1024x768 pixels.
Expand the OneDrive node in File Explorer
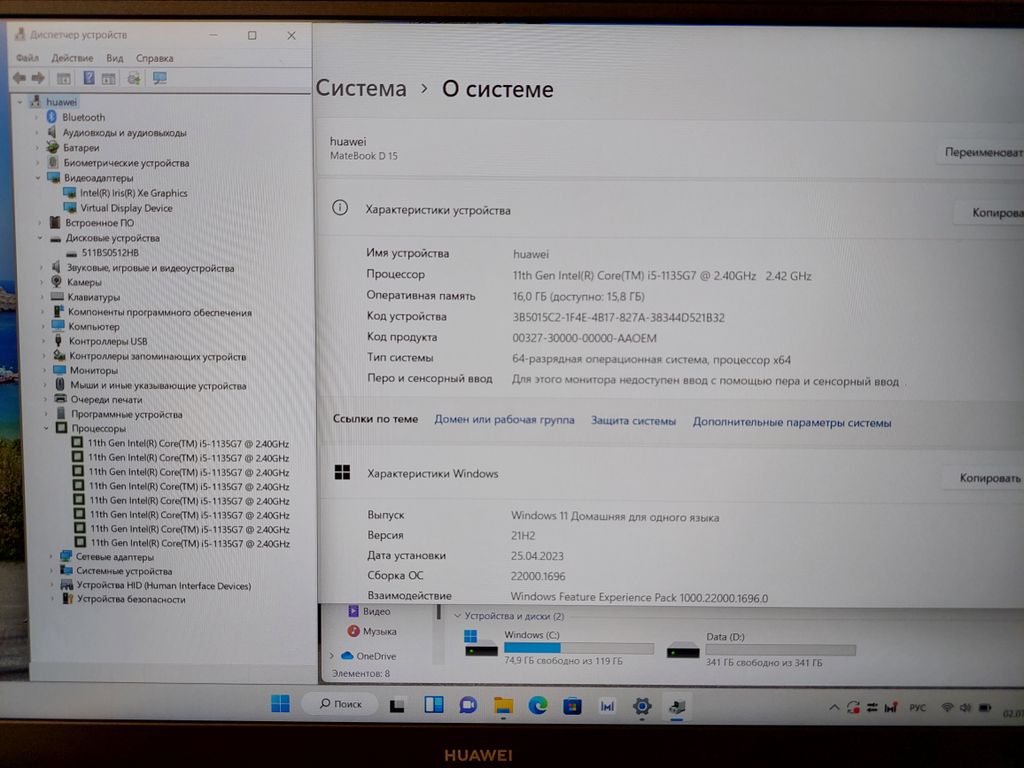click(332, 656)
